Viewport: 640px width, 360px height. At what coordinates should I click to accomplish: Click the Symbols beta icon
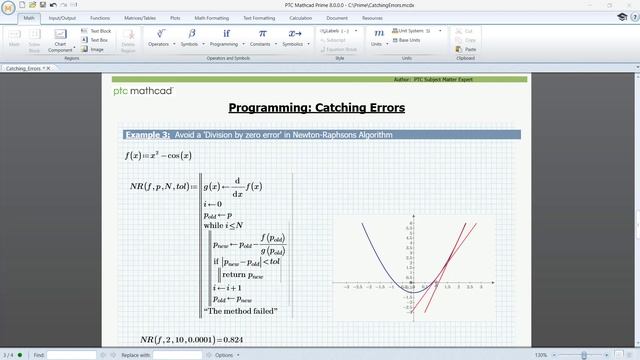click(191, 33)
